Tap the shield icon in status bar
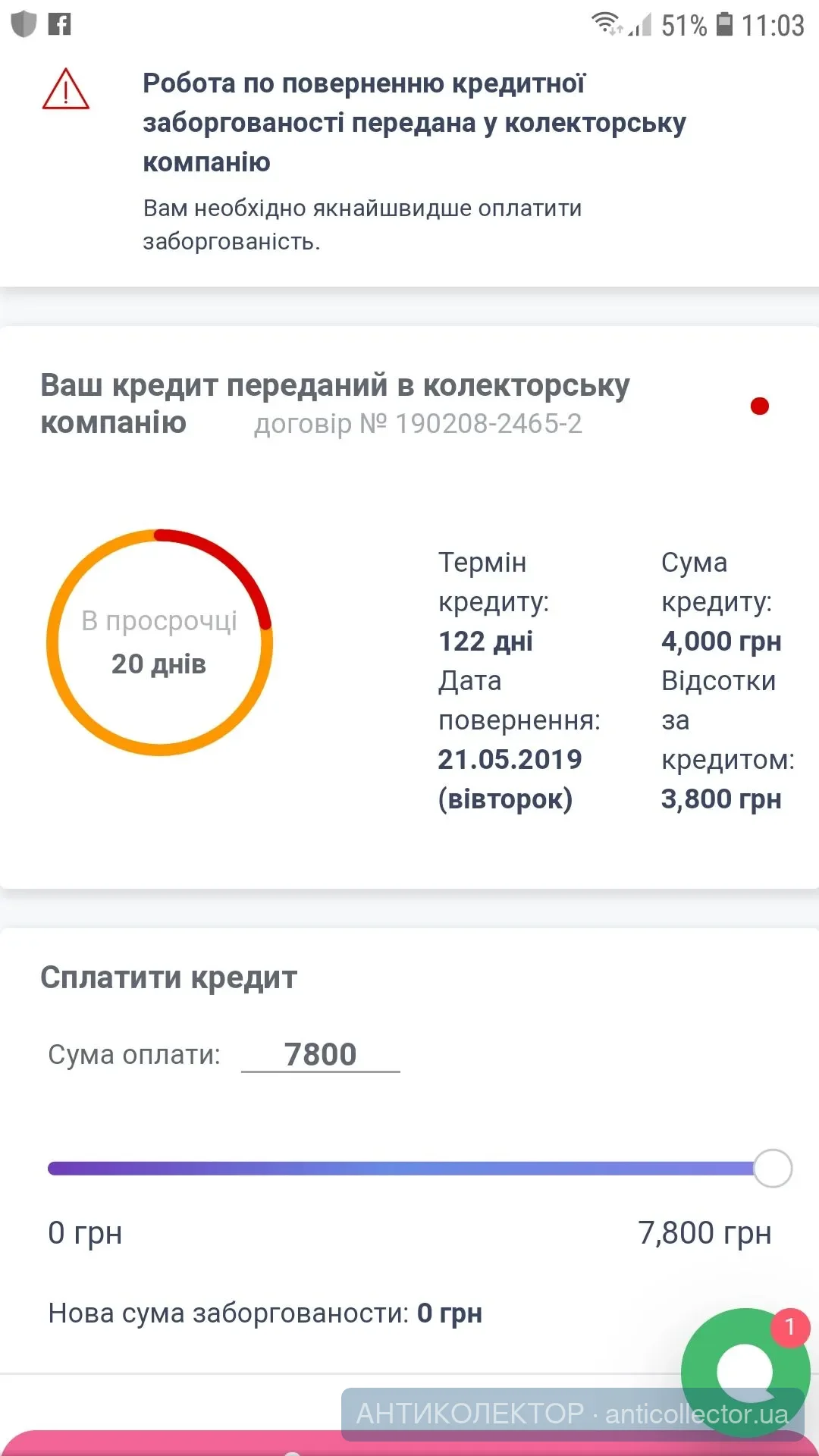This screenshot has height=1456, width=819. [x=24, y=24]
